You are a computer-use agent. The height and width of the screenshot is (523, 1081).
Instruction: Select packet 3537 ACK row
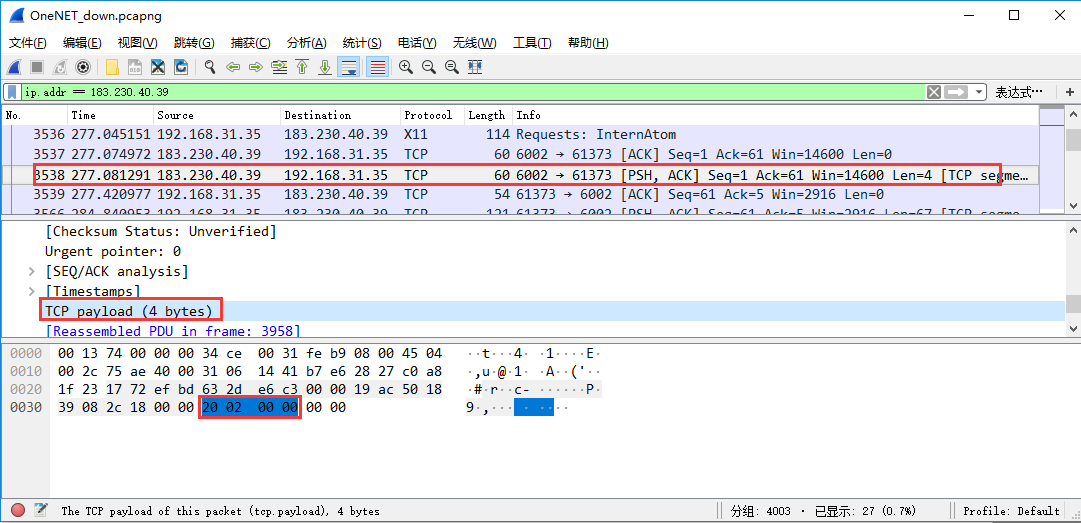(521, 154)
